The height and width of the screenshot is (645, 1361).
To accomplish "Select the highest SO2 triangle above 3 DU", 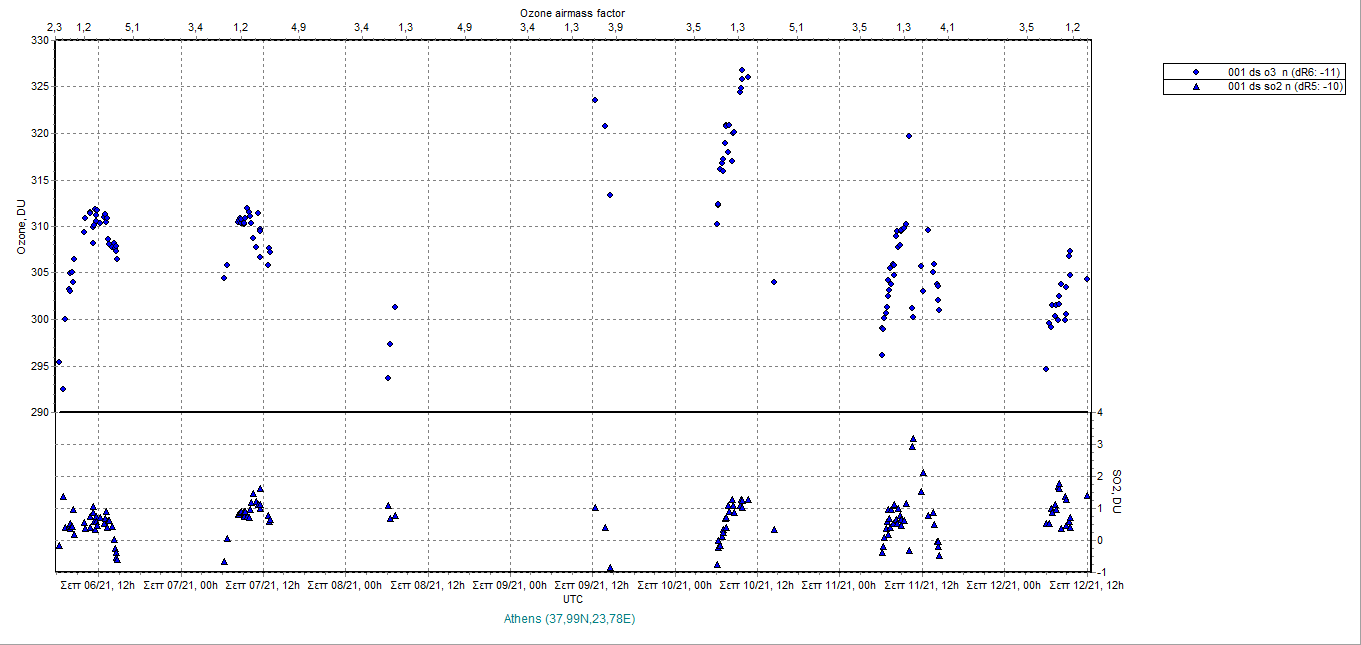I will coord(912,439).
